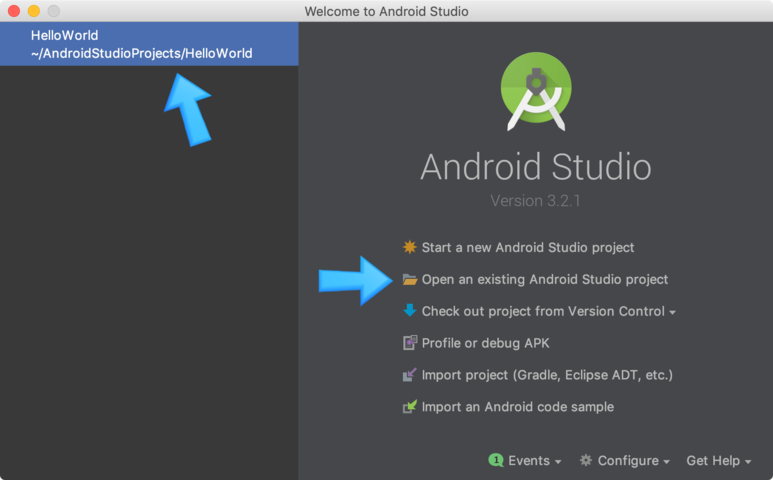The height and width of the screenshot is (480, 773).
Task: Close the Welcome window with red button
Action: click(14, 11)
